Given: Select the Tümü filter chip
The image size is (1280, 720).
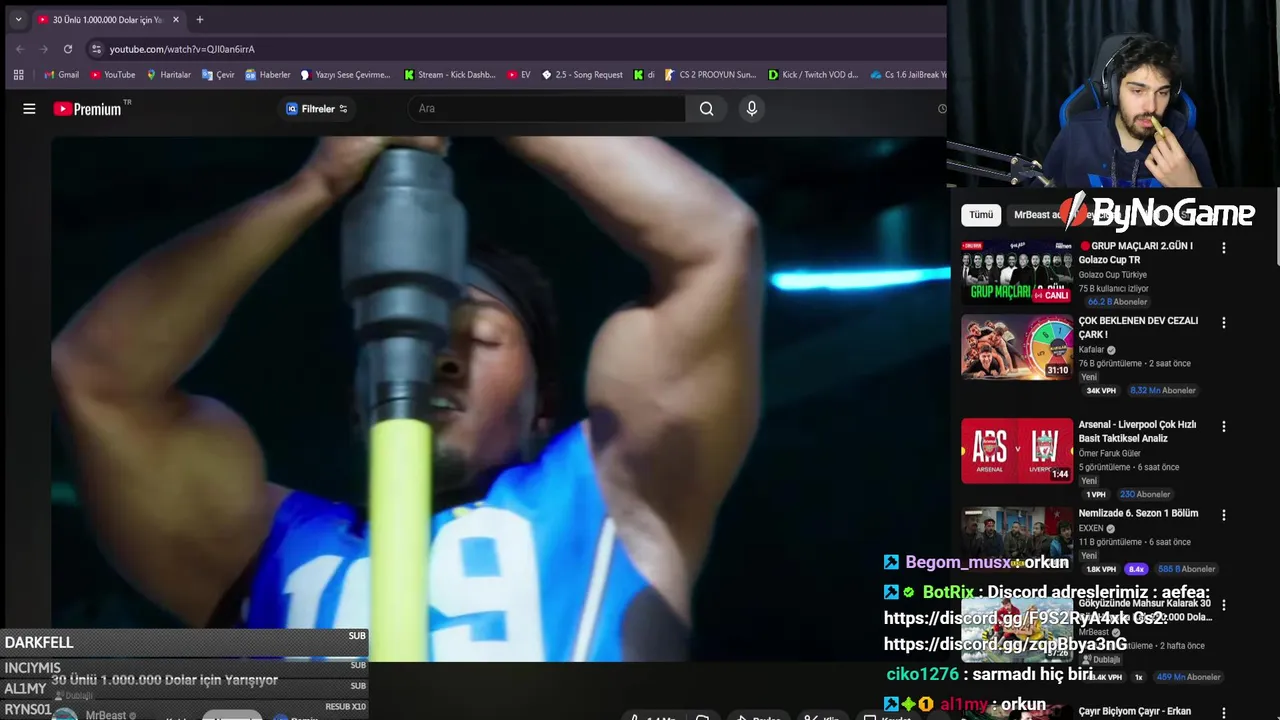Looking at the screenshot, I should point(981,215).
